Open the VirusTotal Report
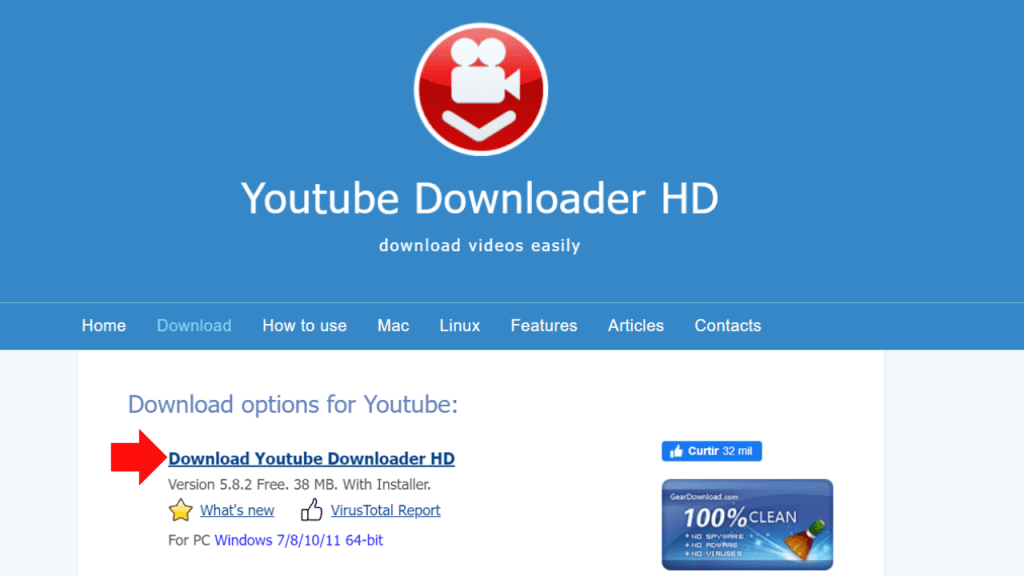 (x=385, y=510)
